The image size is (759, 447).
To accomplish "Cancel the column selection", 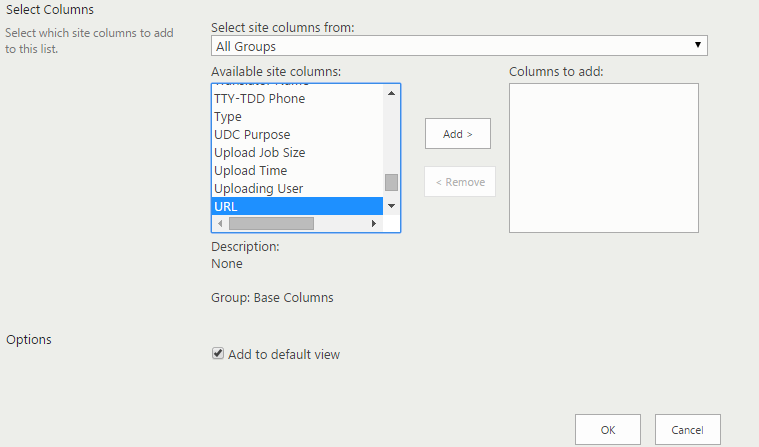I will click(687, 430).
